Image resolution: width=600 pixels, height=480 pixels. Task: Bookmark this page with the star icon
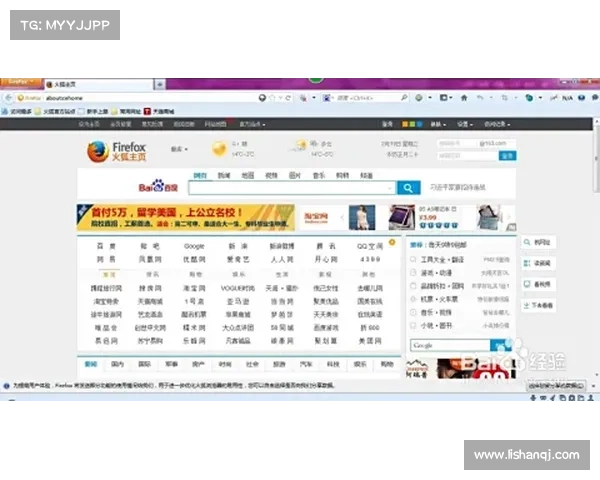[x=272, y=98]
